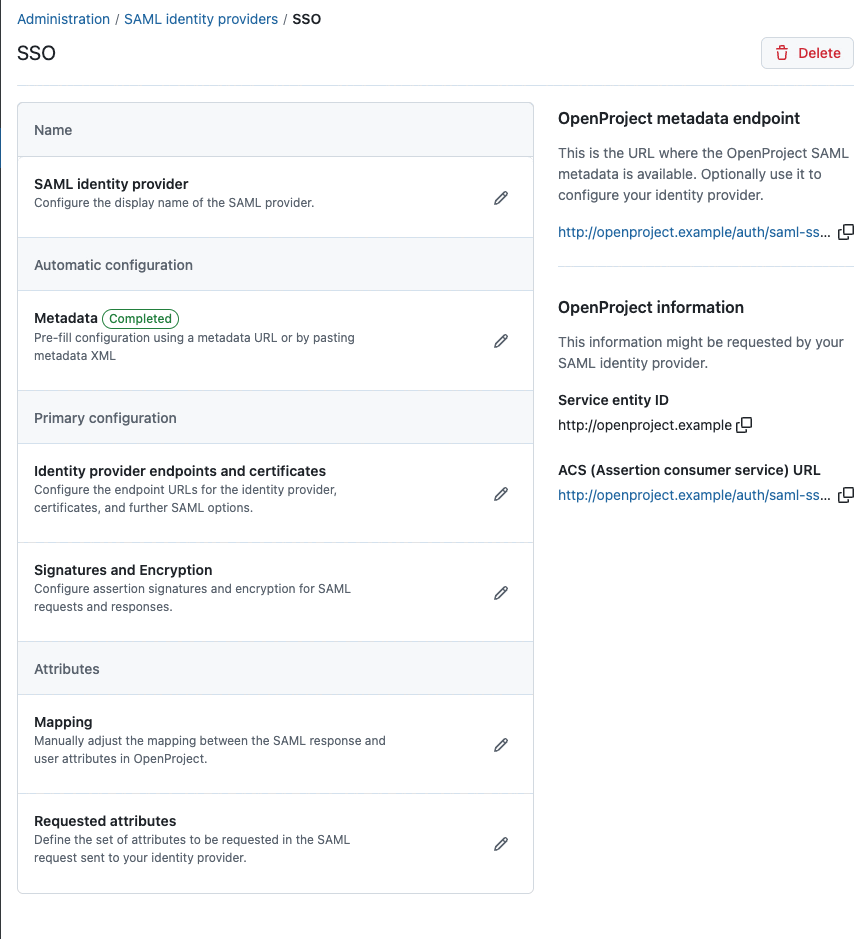This screenshot has width=867, height=939.
Task: Navigate to the Administration breadcrumb
Action: tap(63, 18)
